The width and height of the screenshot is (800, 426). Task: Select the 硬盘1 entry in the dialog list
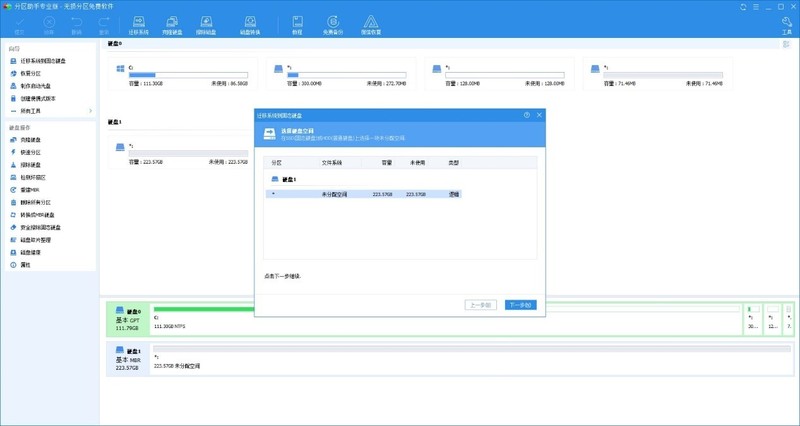pyautogui.click(x=290, y=179)
